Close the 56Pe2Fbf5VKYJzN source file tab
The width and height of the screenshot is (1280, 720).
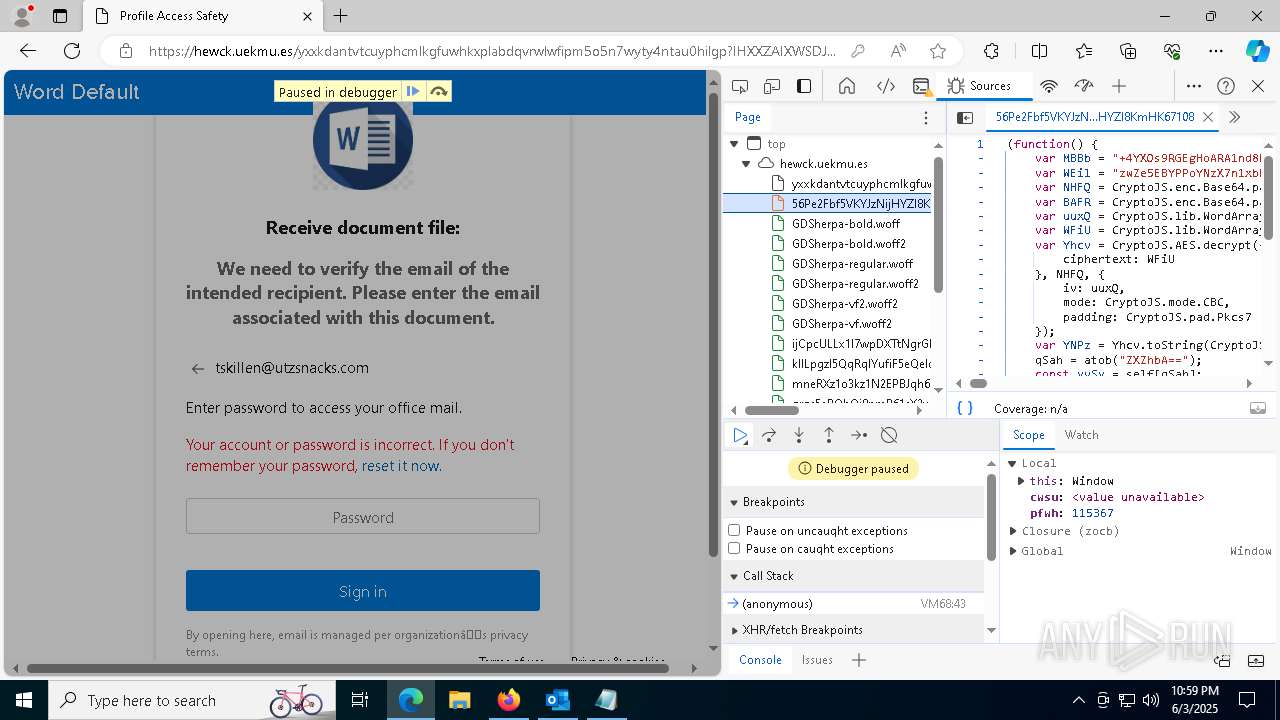pyautogui.click(x=1208, y=117)
